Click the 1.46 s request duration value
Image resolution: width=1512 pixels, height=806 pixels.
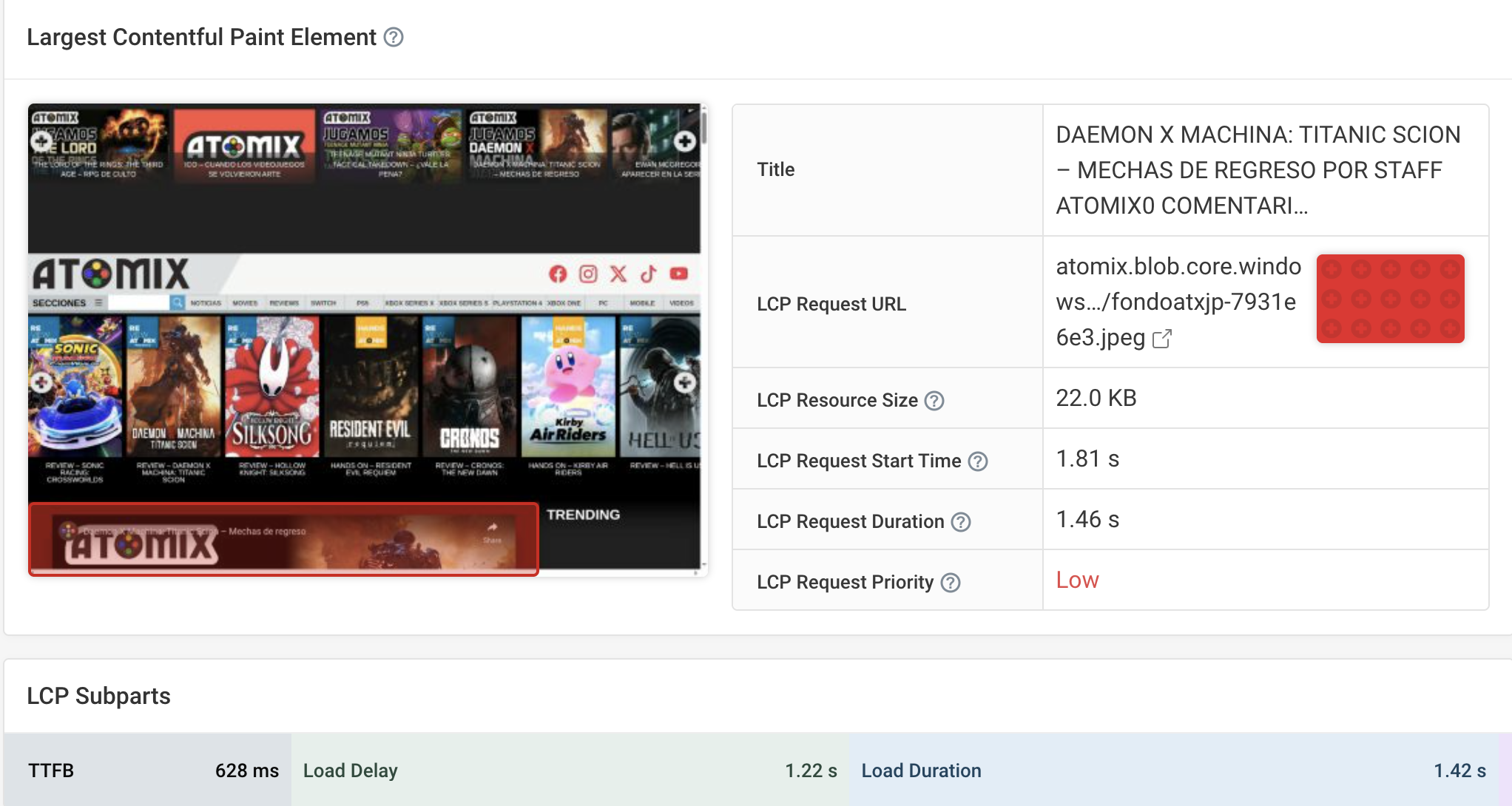coord(1087,519)
